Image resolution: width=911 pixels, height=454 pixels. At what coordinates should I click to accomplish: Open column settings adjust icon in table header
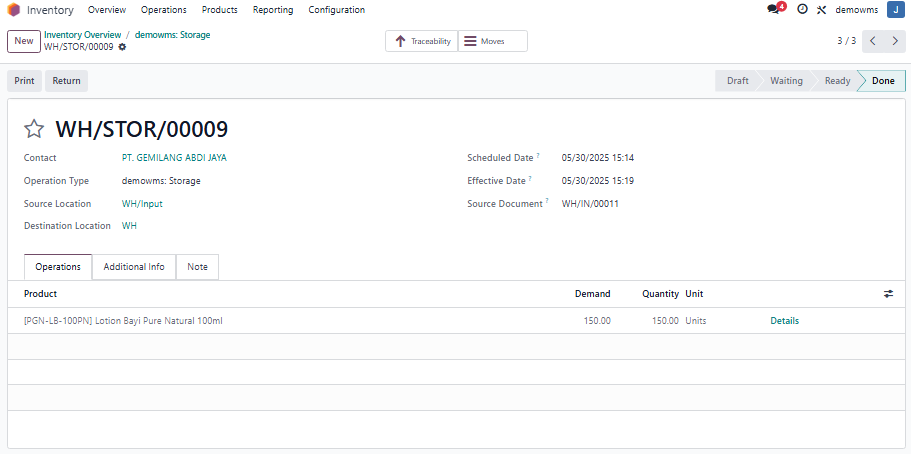[x=888, y=294]
